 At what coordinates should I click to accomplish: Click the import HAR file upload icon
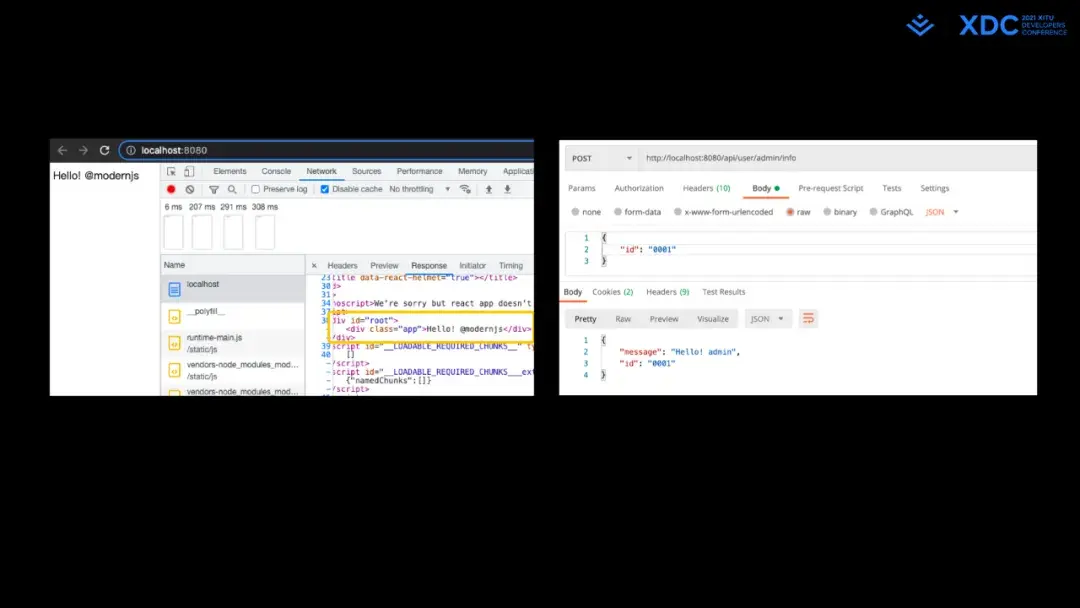coord(487,189)
